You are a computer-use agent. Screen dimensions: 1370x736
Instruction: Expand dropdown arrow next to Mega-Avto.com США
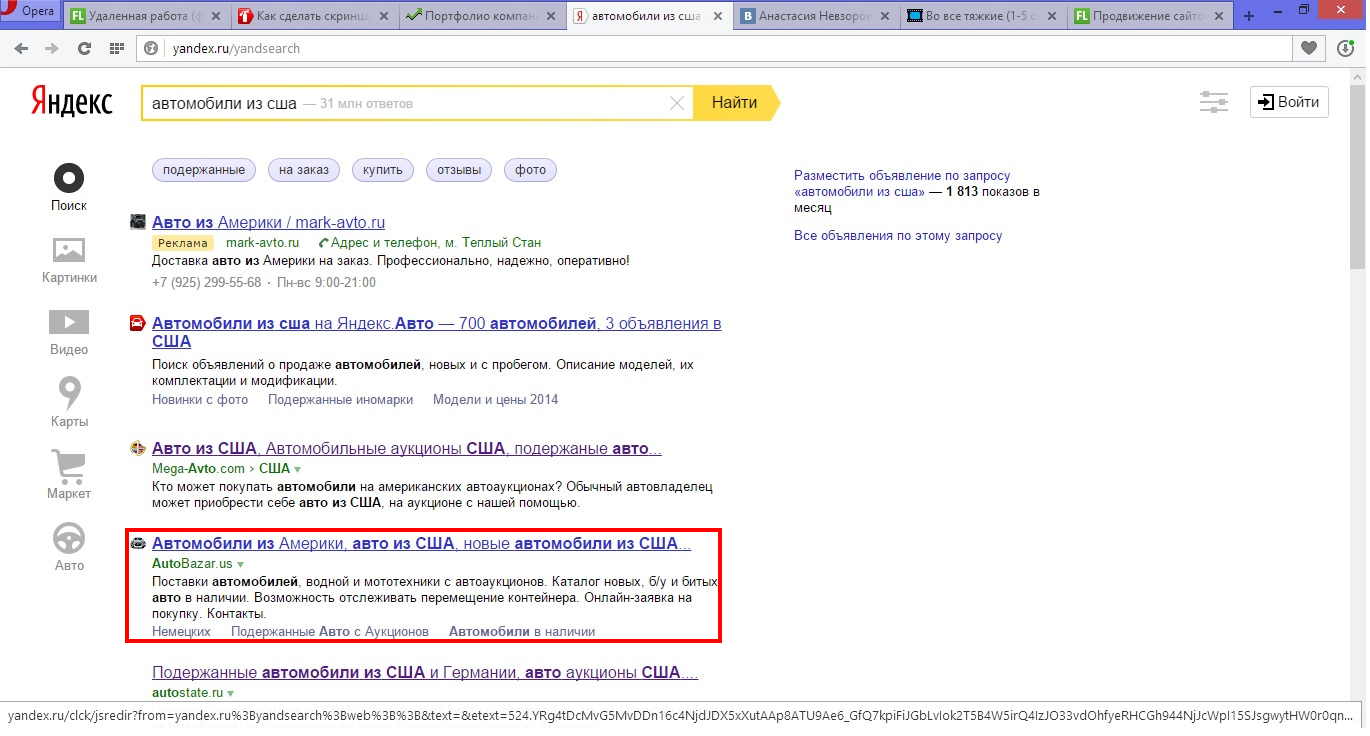(x=297, y=469)
